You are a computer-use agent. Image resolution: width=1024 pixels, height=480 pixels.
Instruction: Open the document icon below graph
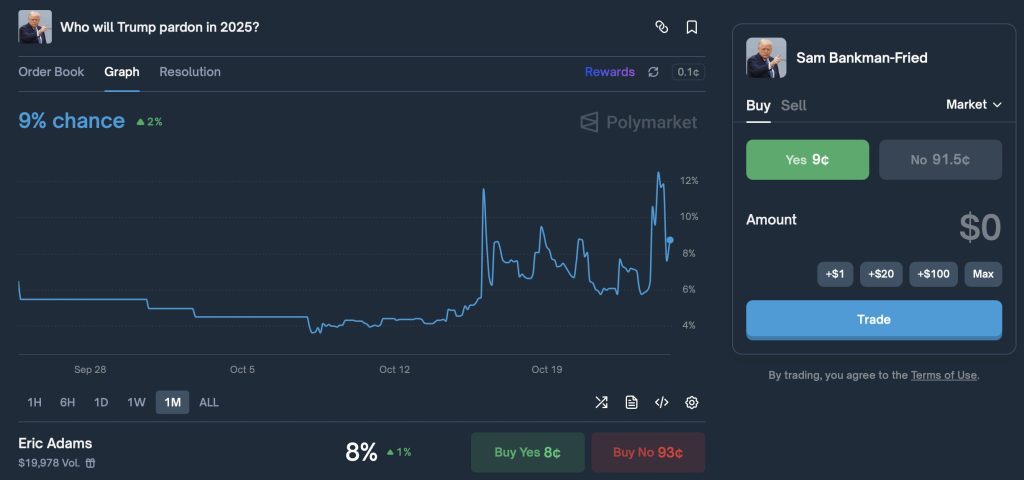coord(631,402)
